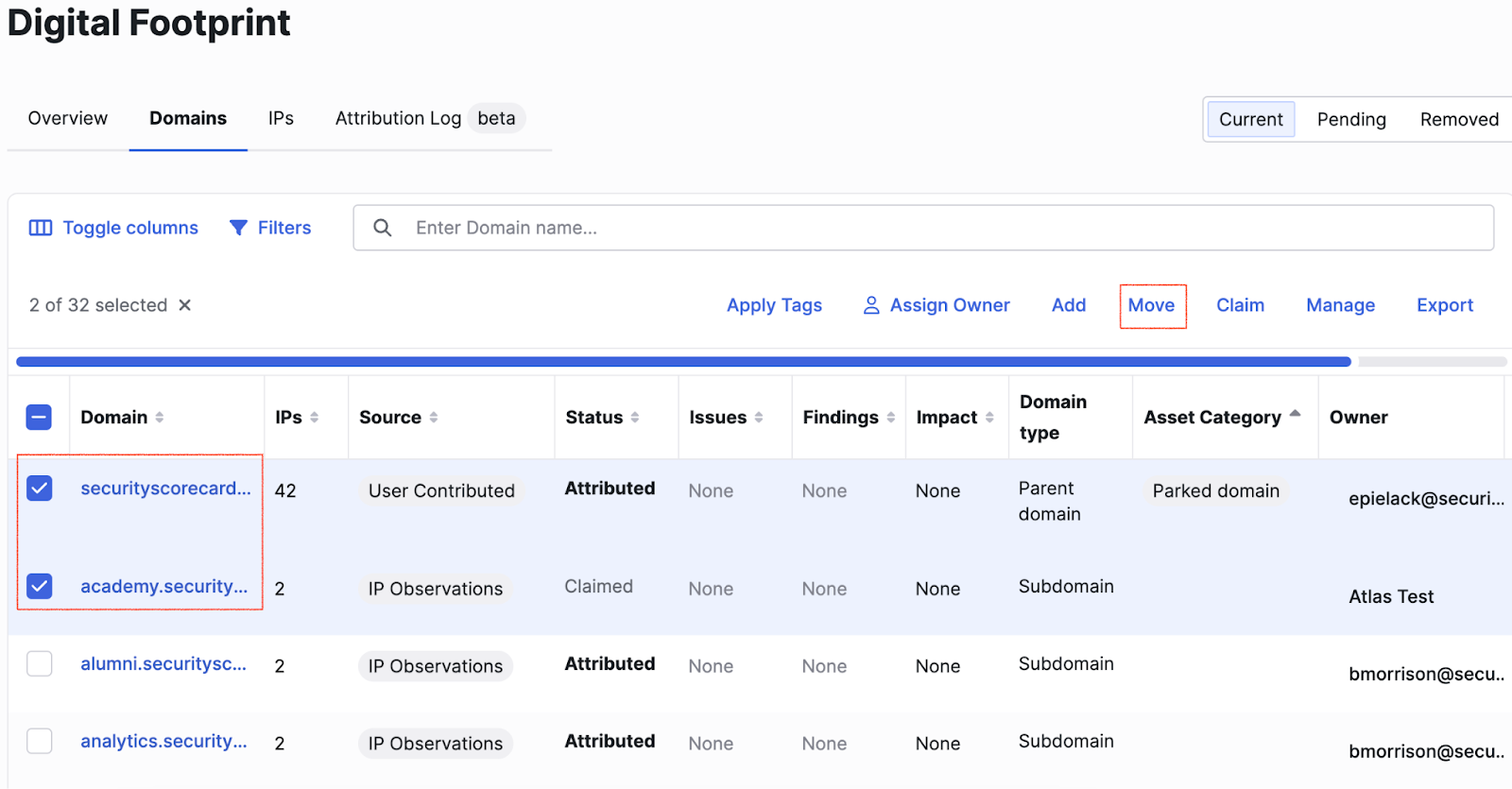This screenshot has height=789, width=1512.
Task: Open the Manage action
Action: click(x=1340, y=305)
